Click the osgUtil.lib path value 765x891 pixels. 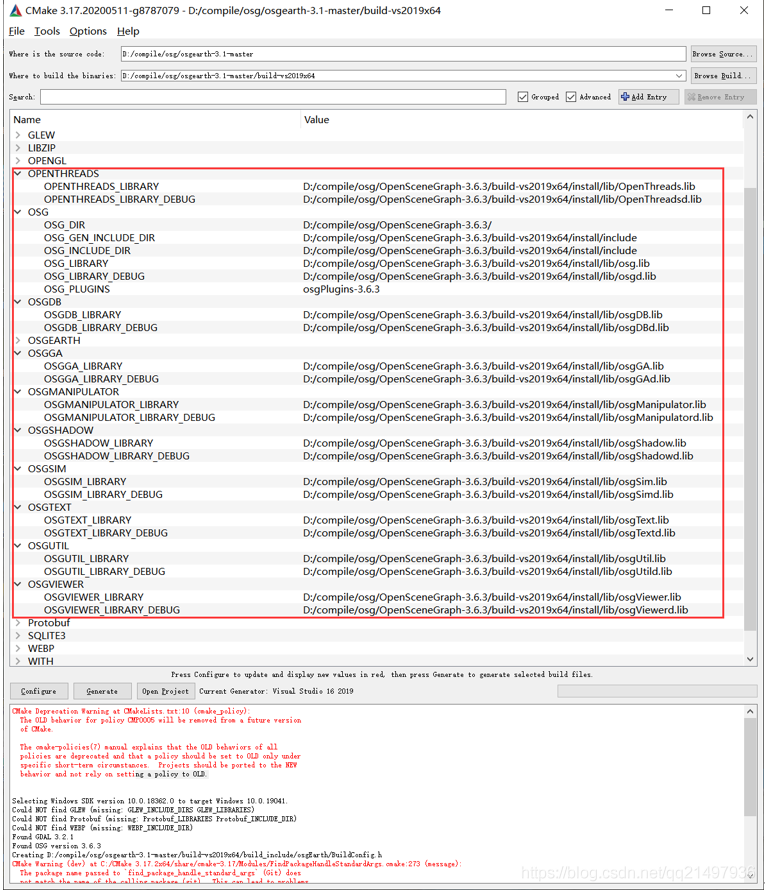click(484, 559)
